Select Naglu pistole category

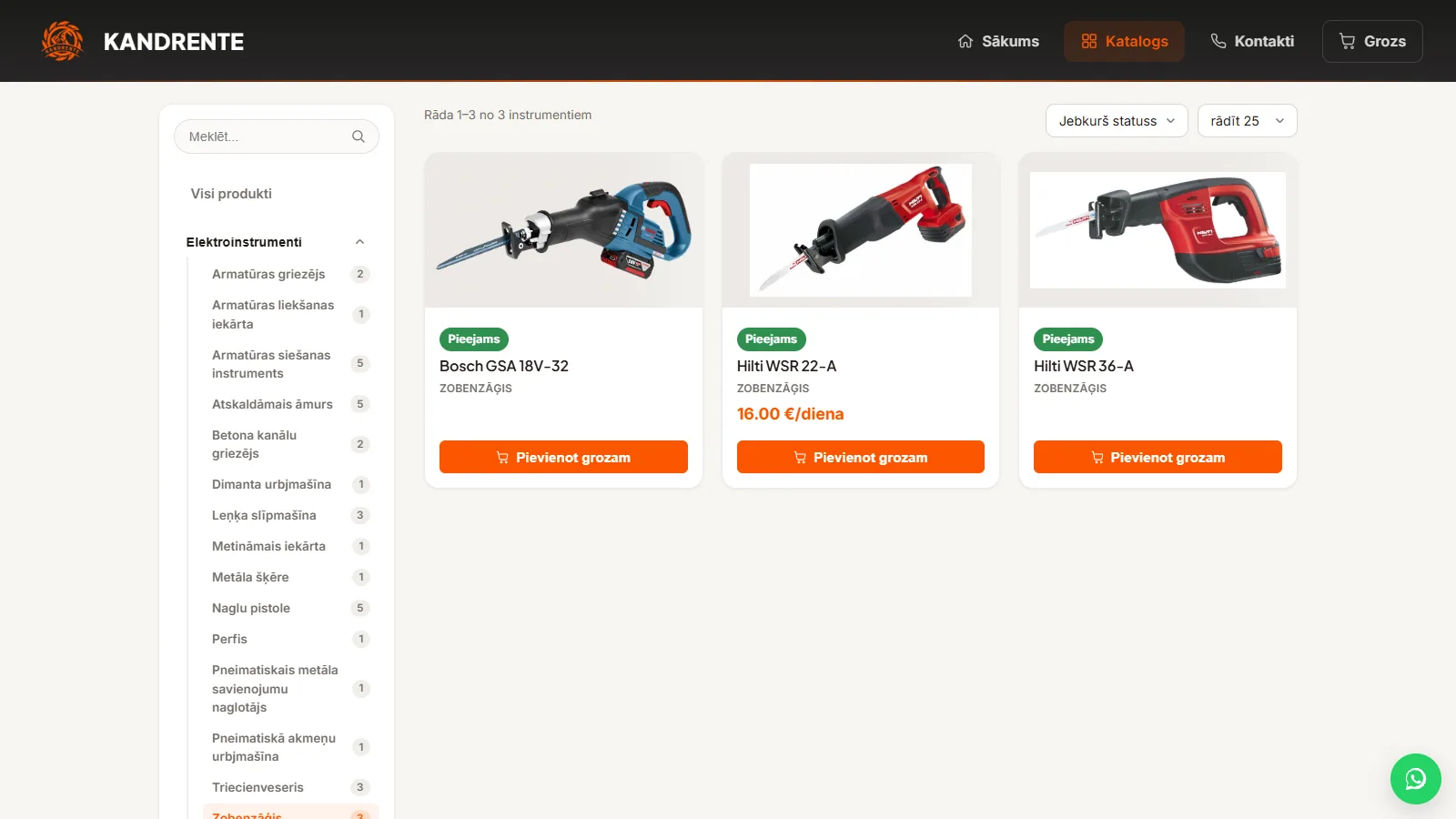[290, 608]
